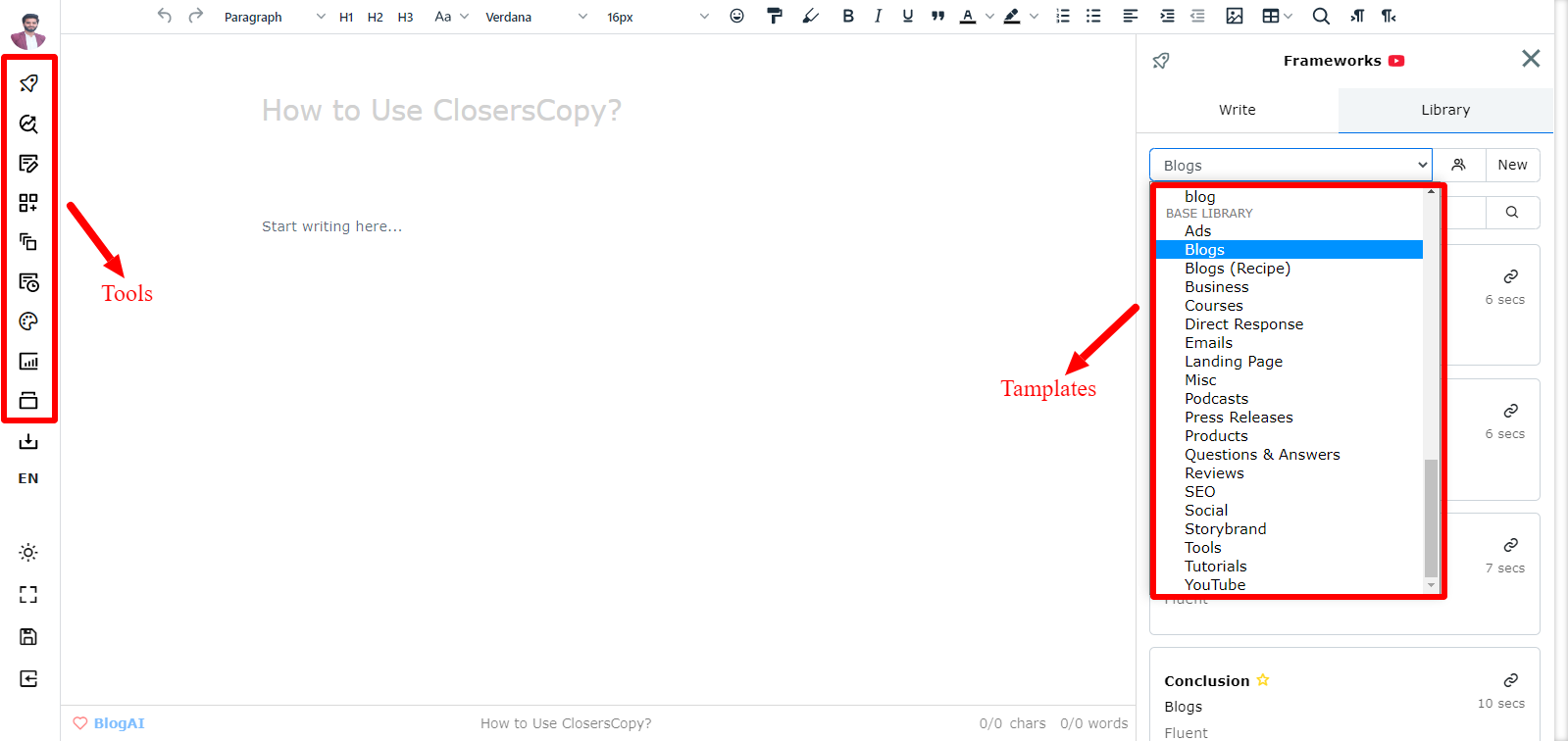
Task: Toggle numbered list
Action: click(x=1063, y=16)
